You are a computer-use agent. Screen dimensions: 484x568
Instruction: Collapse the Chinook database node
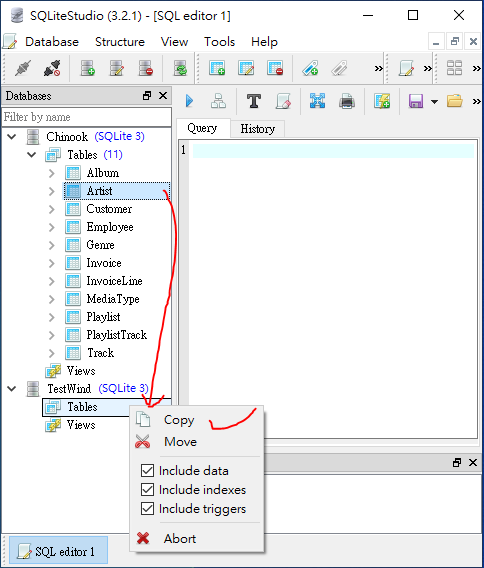(12, 137)
